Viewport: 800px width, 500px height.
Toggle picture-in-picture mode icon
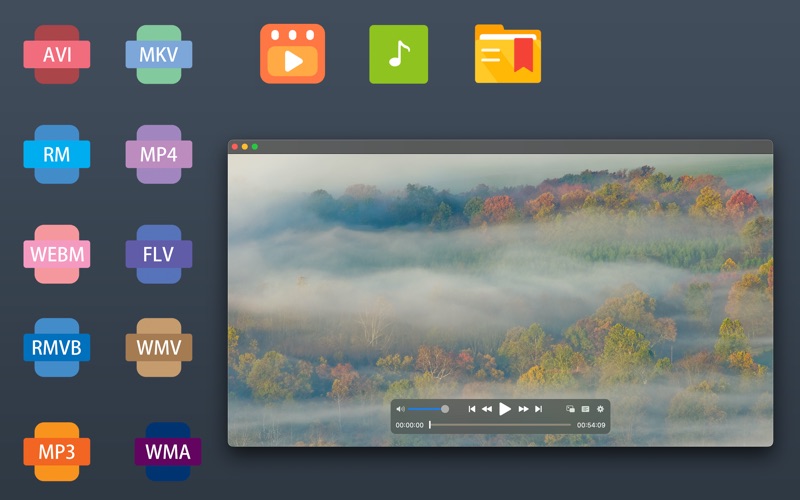pyautogui.click(x=570, y=409)
